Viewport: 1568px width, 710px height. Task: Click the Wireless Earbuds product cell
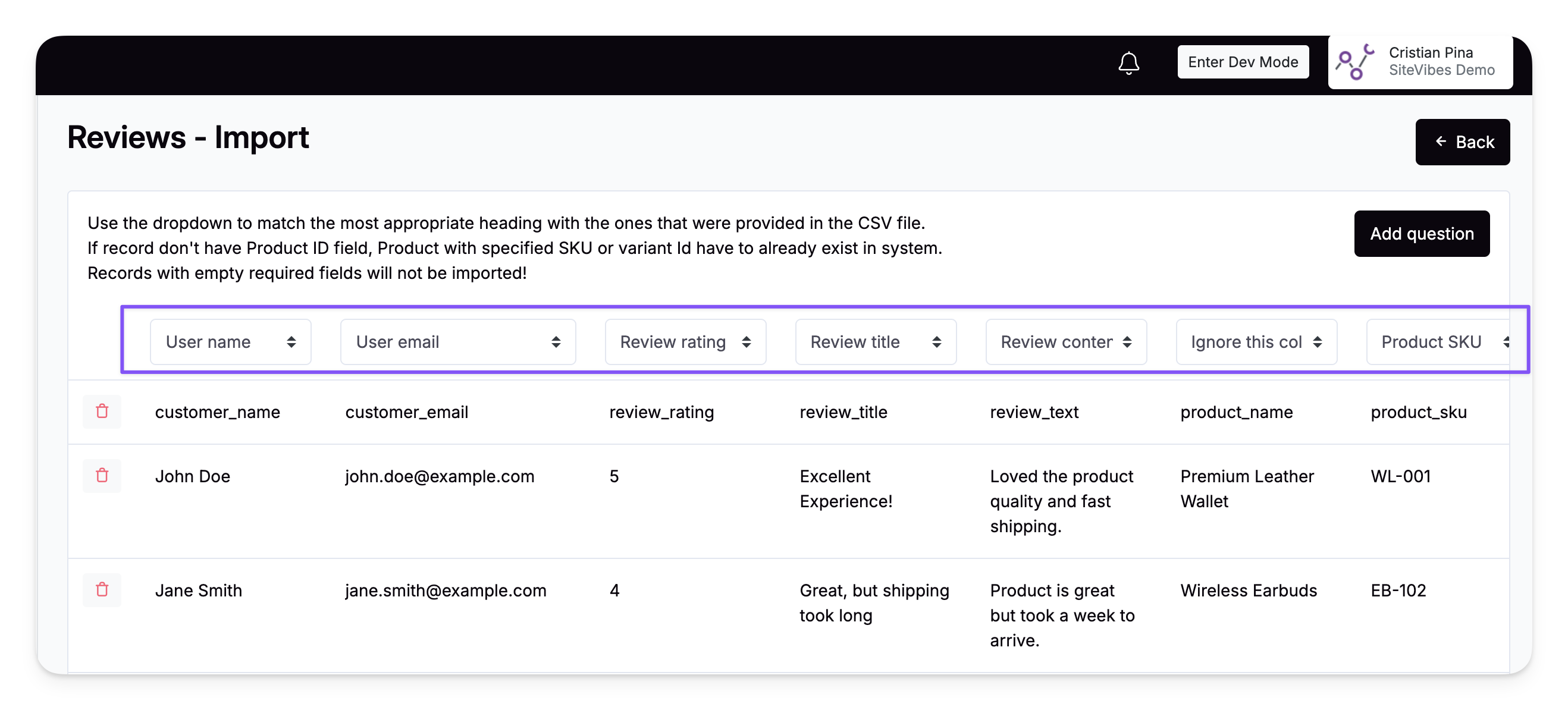coord(1248,590)
